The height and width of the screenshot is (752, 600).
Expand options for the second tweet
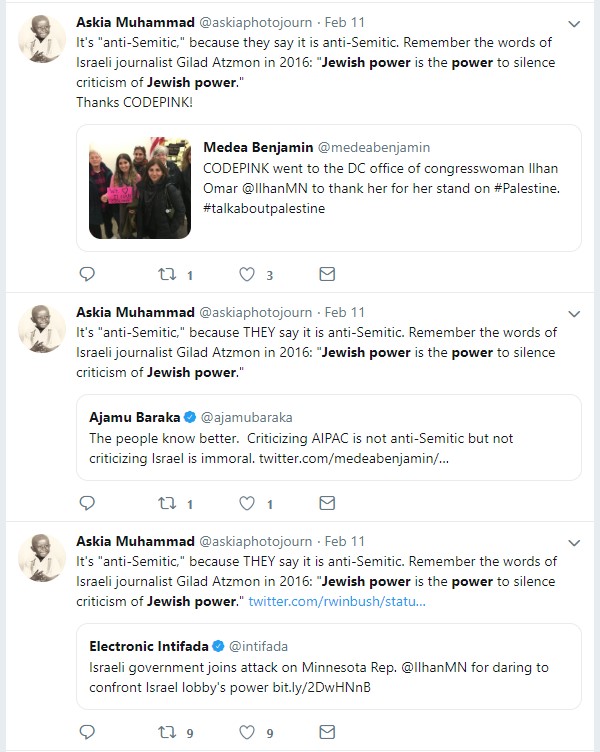pyautogui.click(x=574, y=314)
